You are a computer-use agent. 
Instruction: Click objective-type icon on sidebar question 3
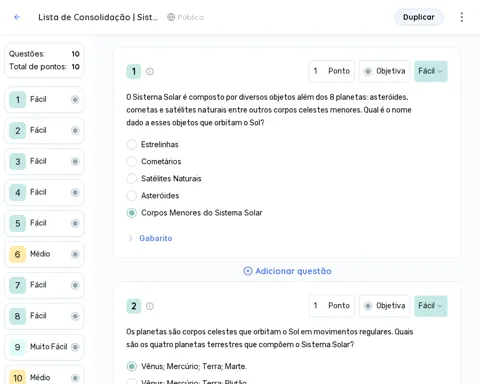[75, 161]
